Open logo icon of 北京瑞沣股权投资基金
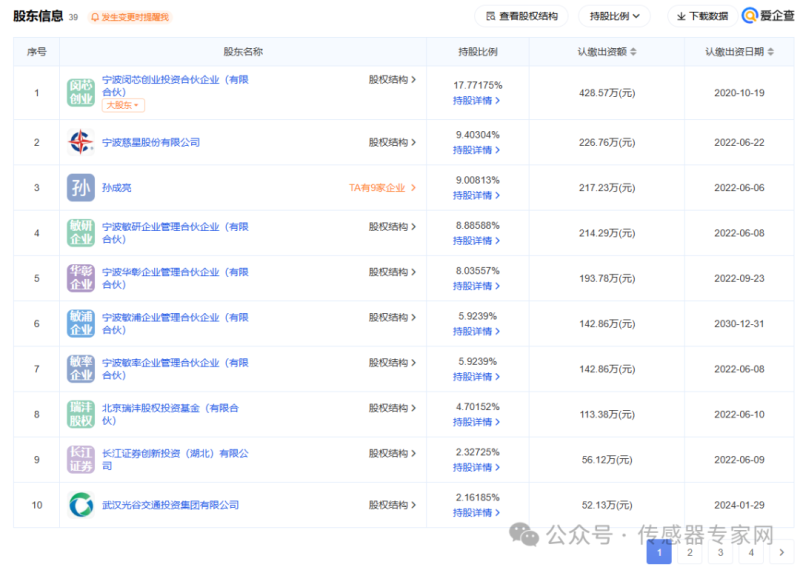This screenshot has width=800, height=567. pos(81,414)
